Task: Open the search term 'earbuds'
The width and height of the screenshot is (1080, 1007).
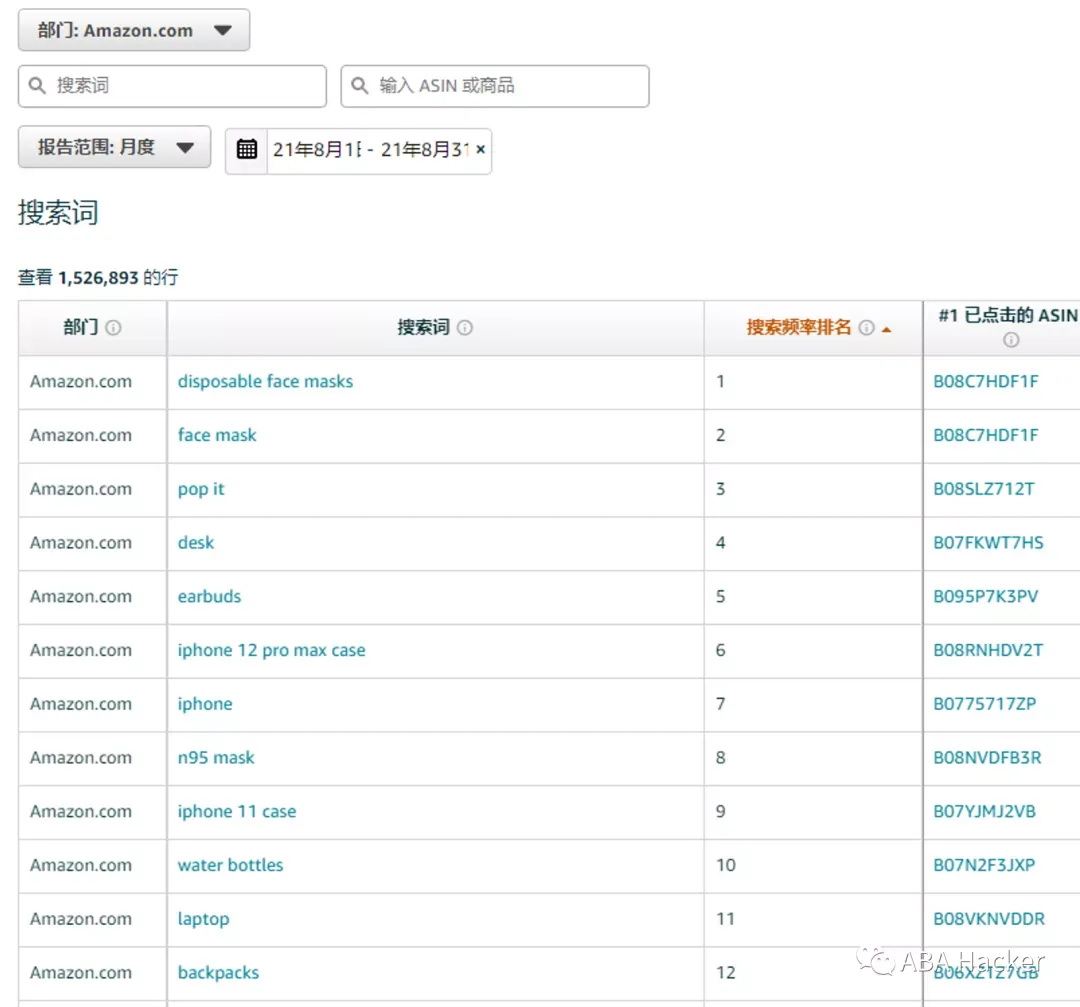Action: point(209,596)
